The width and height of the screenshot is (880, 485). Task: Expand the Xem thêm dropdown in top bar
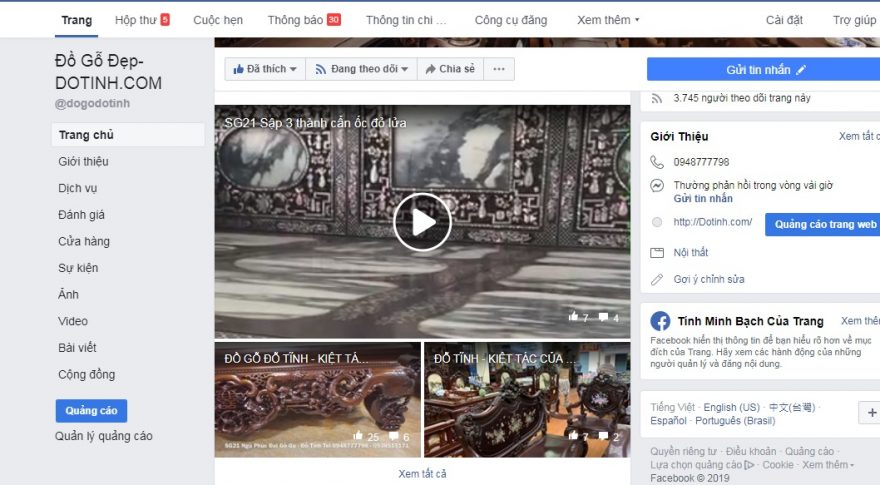[x=608, y=20]
